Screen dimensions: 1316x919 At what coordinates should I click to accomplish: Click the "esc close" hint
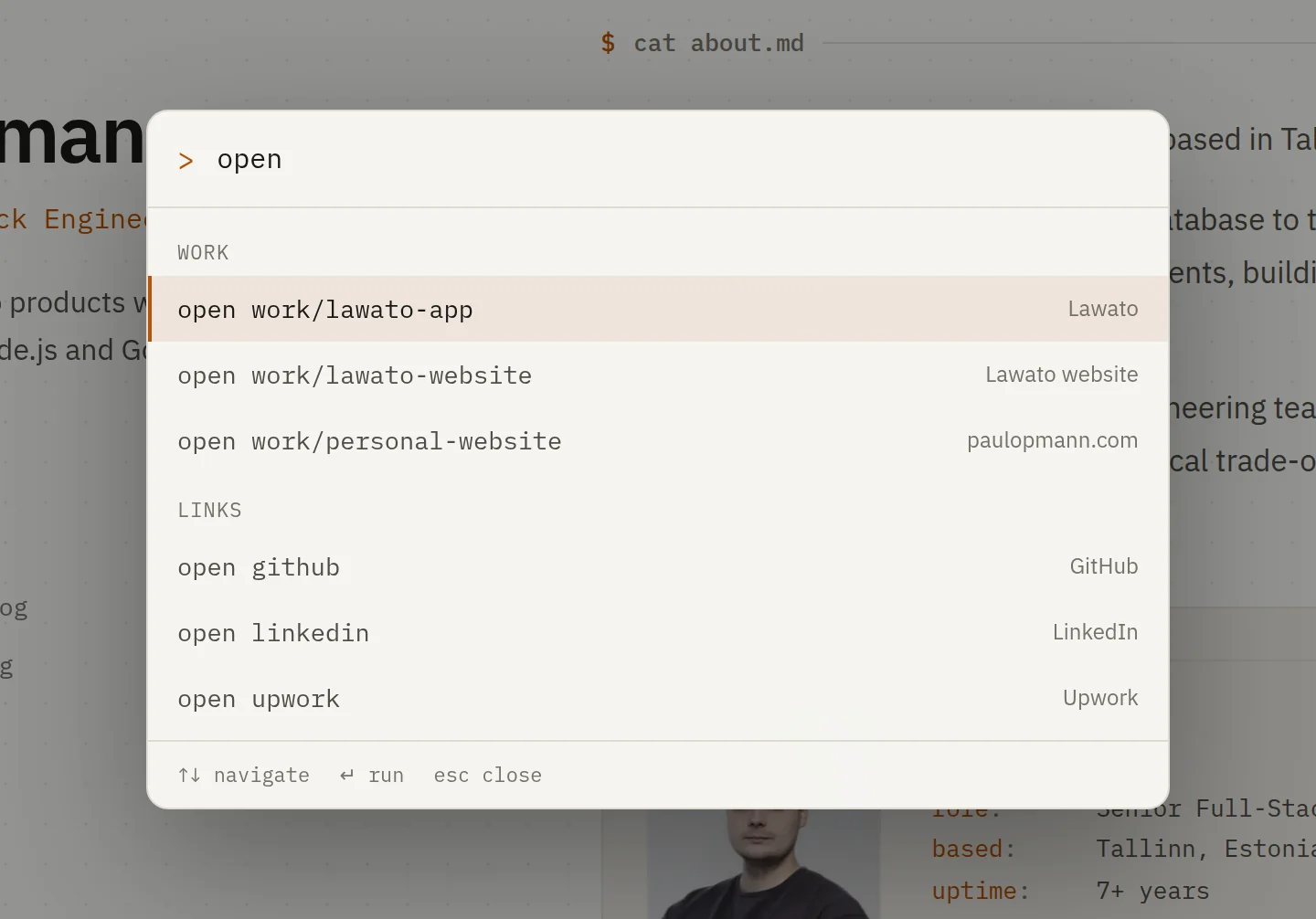pos(487,775)
